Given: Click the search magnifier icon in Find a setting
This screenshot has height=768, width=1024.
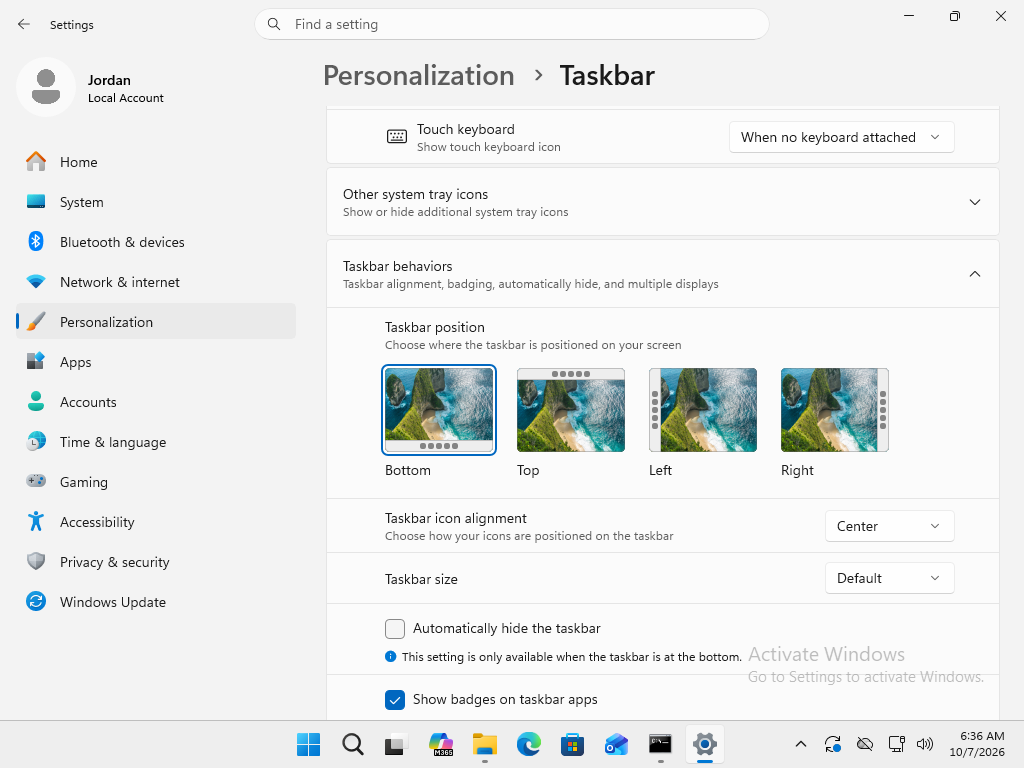Looking at the screenshot, I should click(274, 24).
